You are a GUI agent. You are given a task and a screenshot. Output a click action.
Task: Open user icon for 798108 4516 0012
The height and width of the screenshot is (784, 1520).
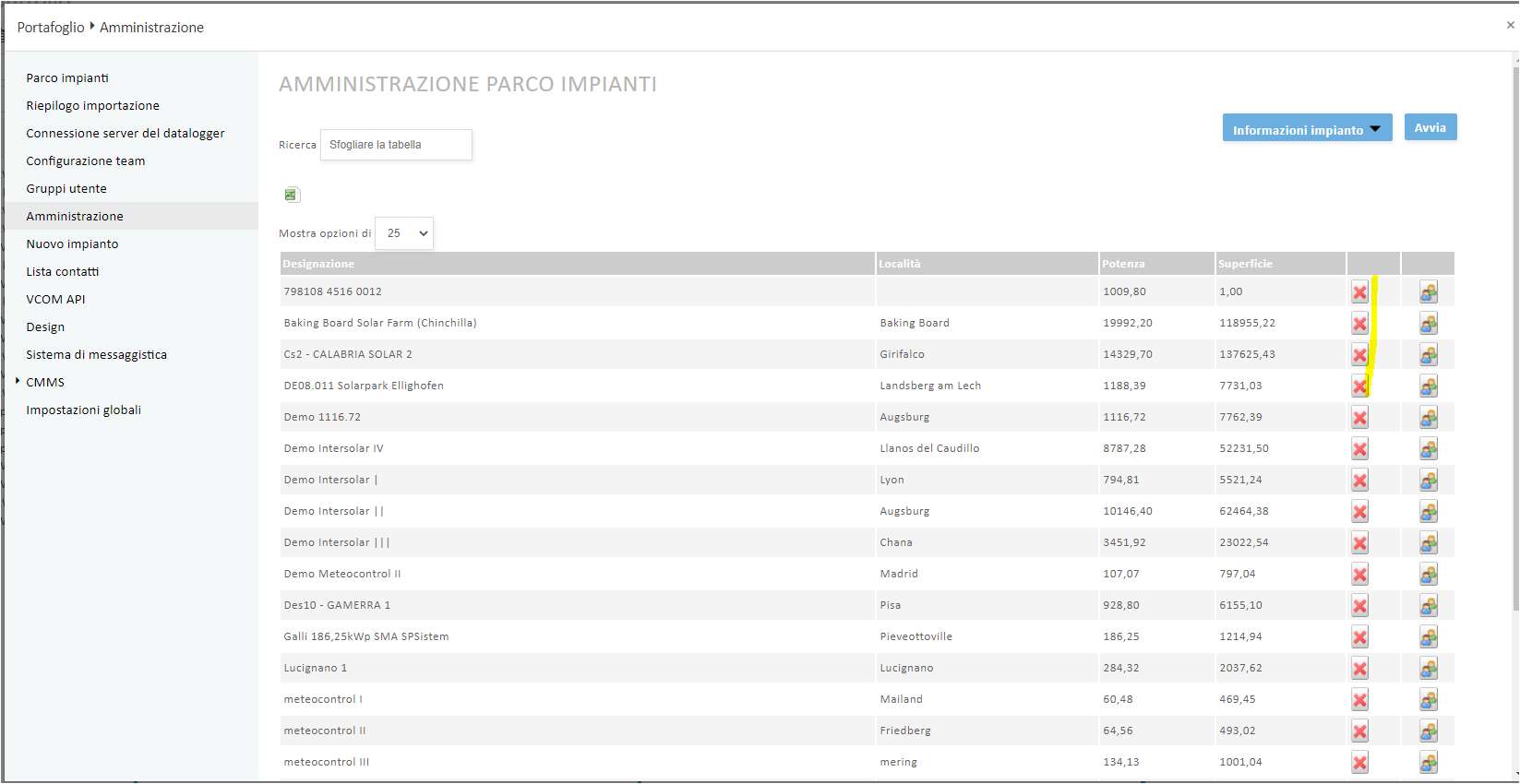point(1429,292)
